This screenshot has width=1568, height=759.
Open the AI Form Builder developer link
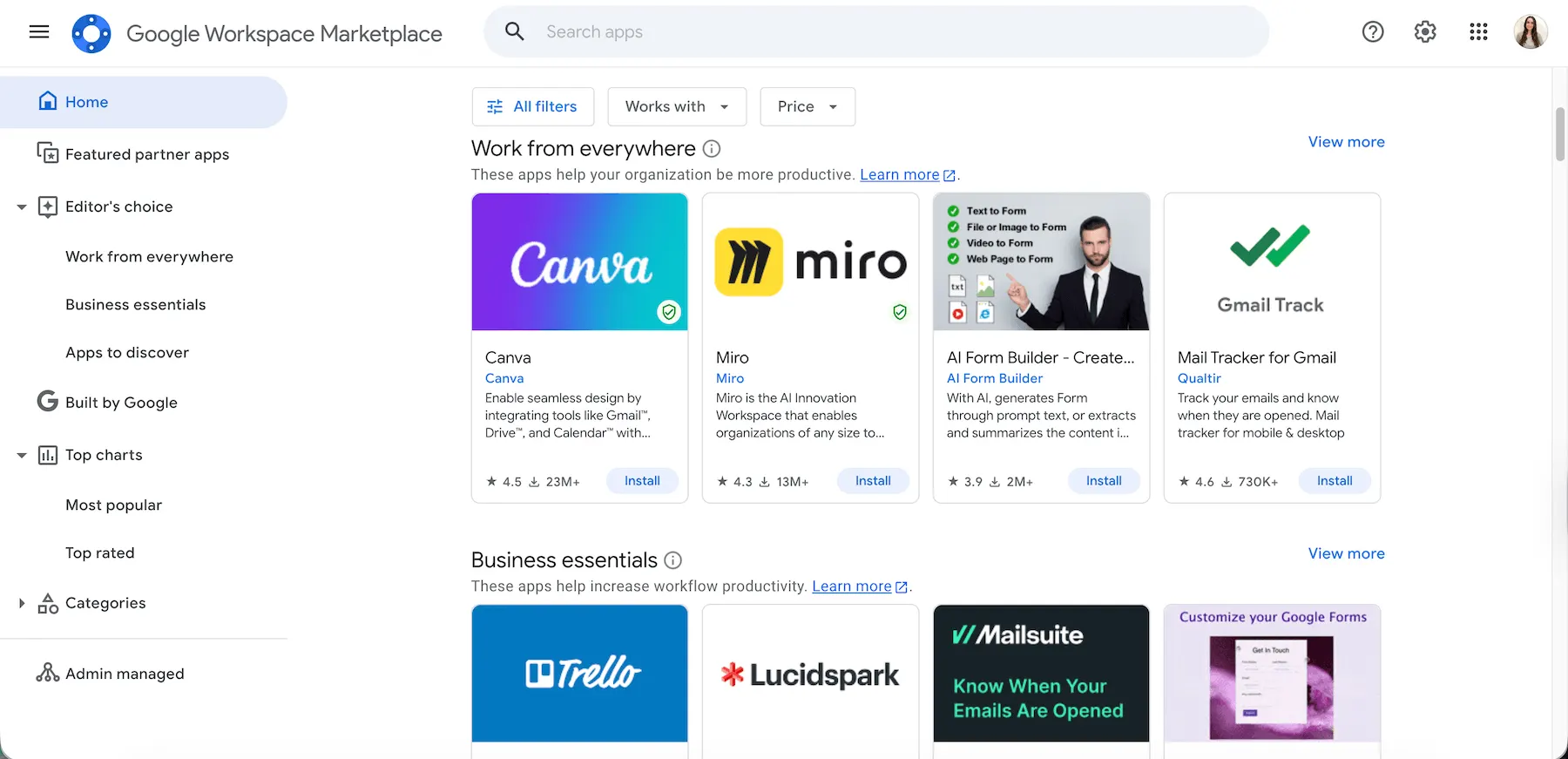(x=995, y=378)
